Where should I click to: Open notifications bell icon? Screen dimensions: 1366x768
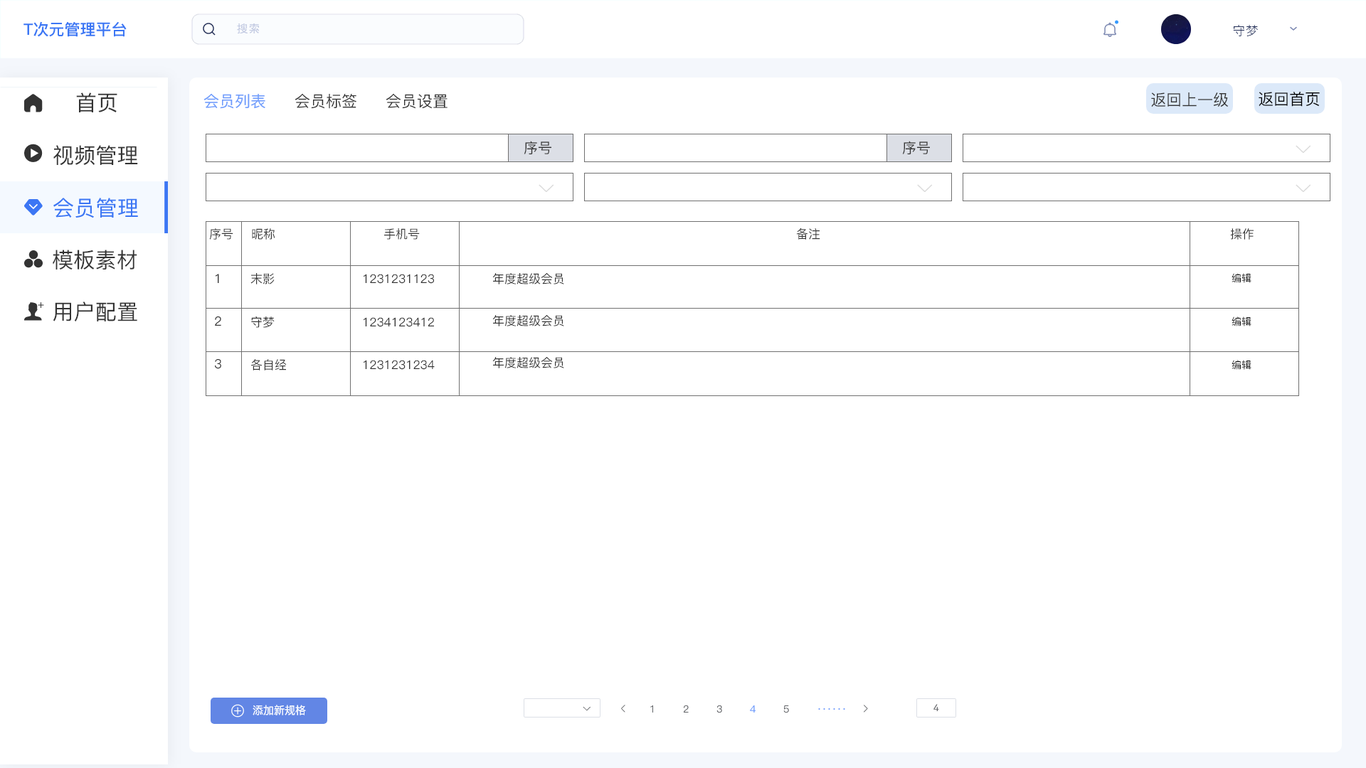point(1110,29)
